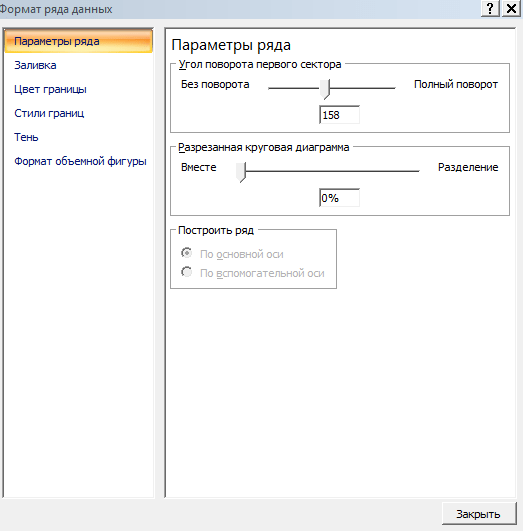Screen dimensions: 523x531
Task: Select the Параметры ряда category
Action: click(79, 41)
